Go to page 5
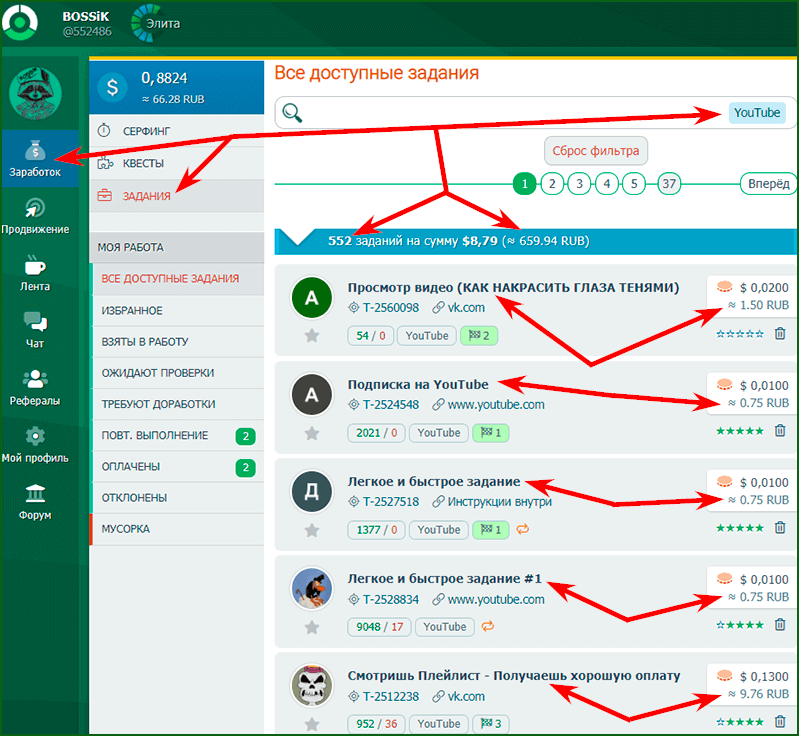Image resolution: width=799 pixels, height=736 pixels. coord(634,183)
